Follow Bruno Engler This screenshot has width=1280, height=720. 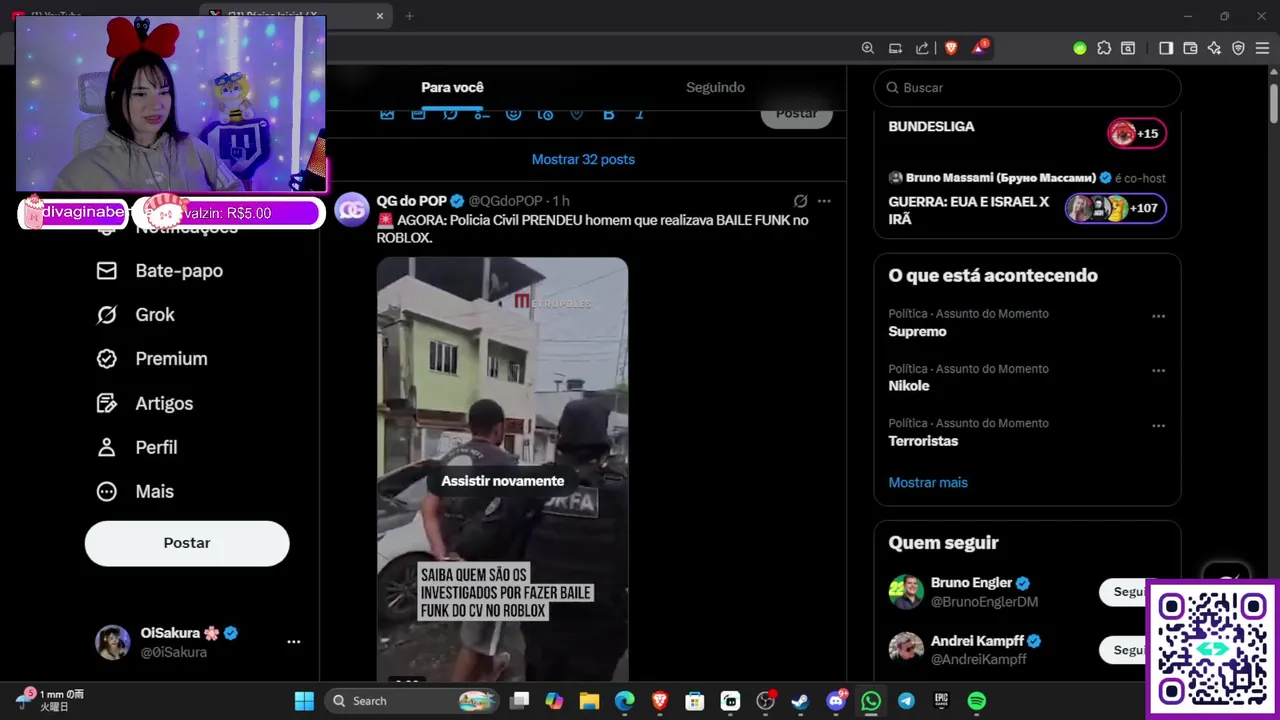click(x=1122, y=592)
